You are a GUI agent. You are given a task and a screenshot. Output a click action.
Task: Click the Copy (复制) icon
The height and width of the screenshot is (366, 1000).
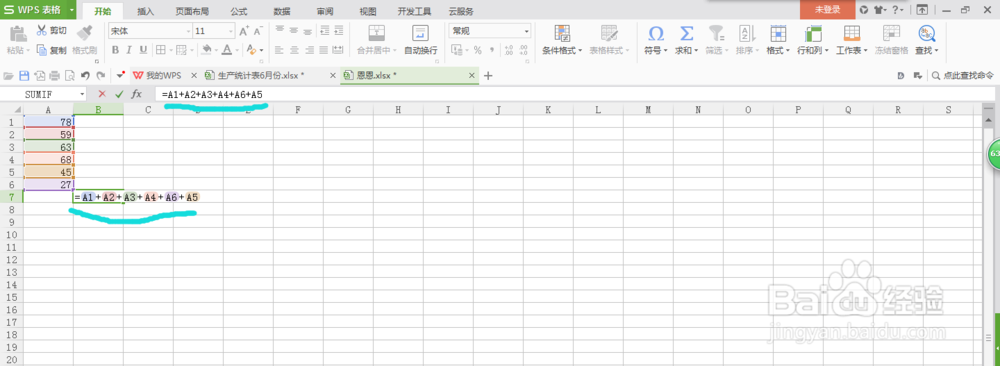41,50
